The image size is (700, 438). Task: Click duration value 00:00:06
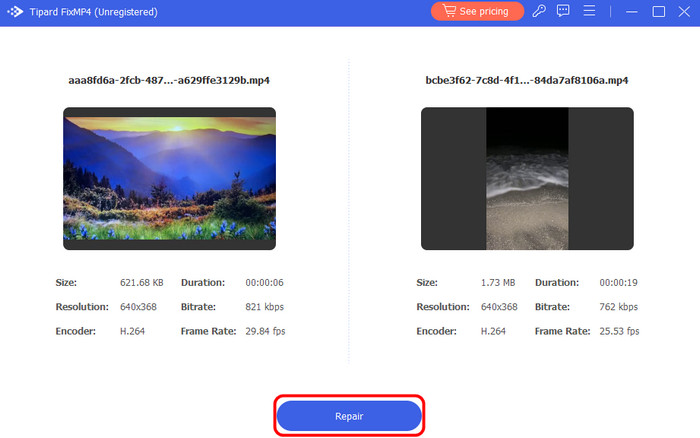(264, 283)
